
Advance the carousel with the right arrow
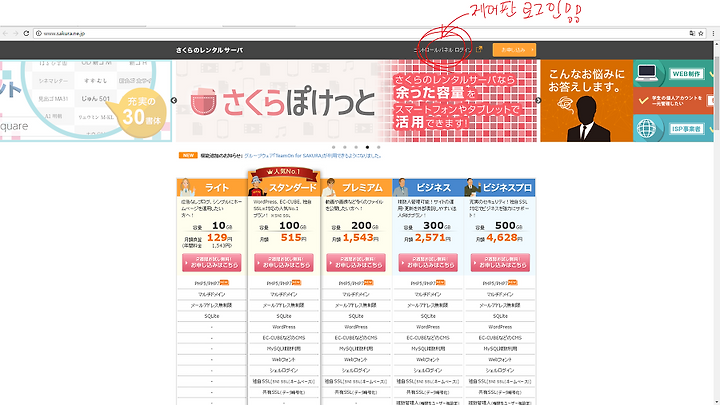tap(538, 100)
